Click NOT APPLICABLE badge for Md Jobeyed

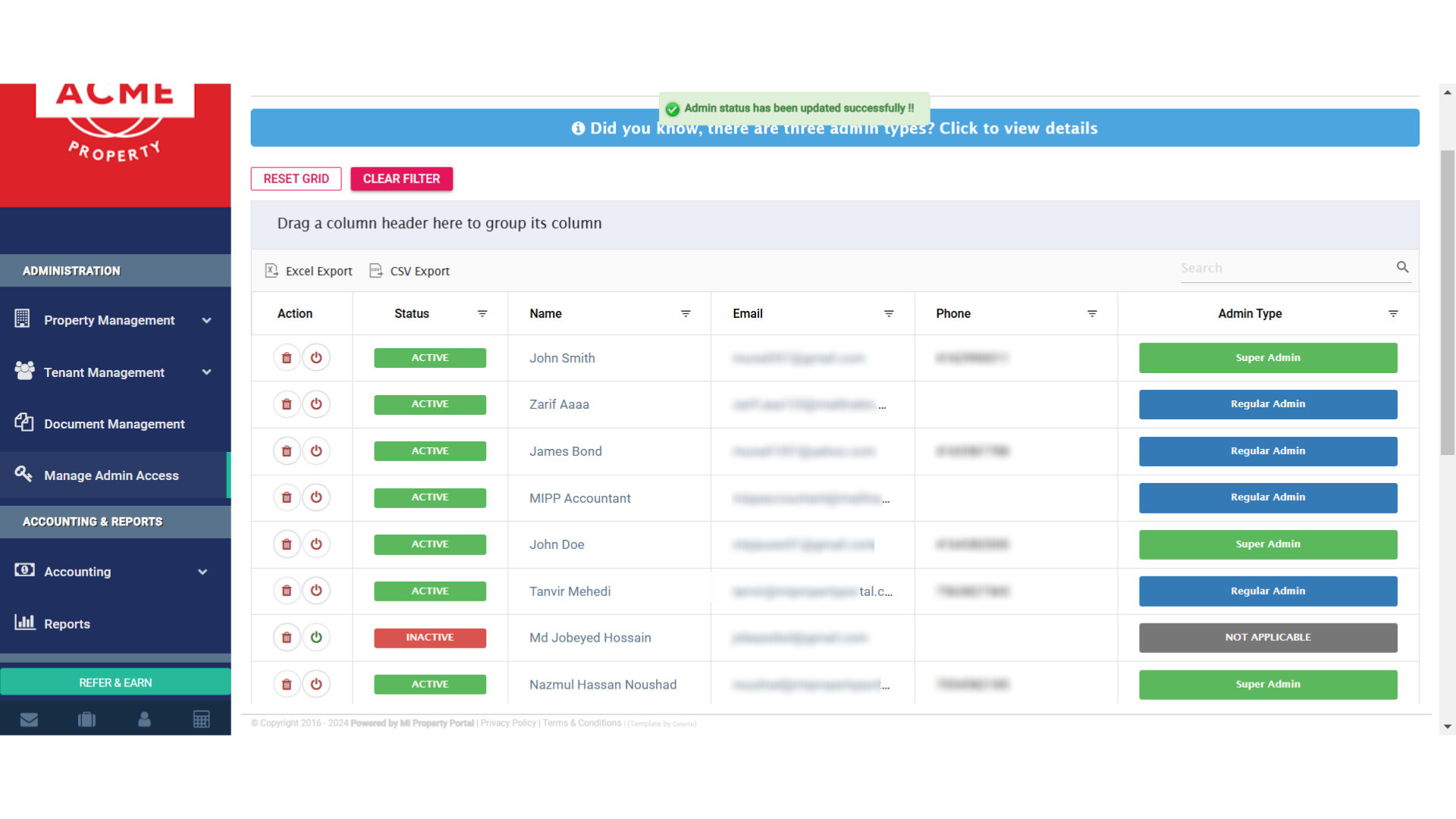coord(1268,638)
